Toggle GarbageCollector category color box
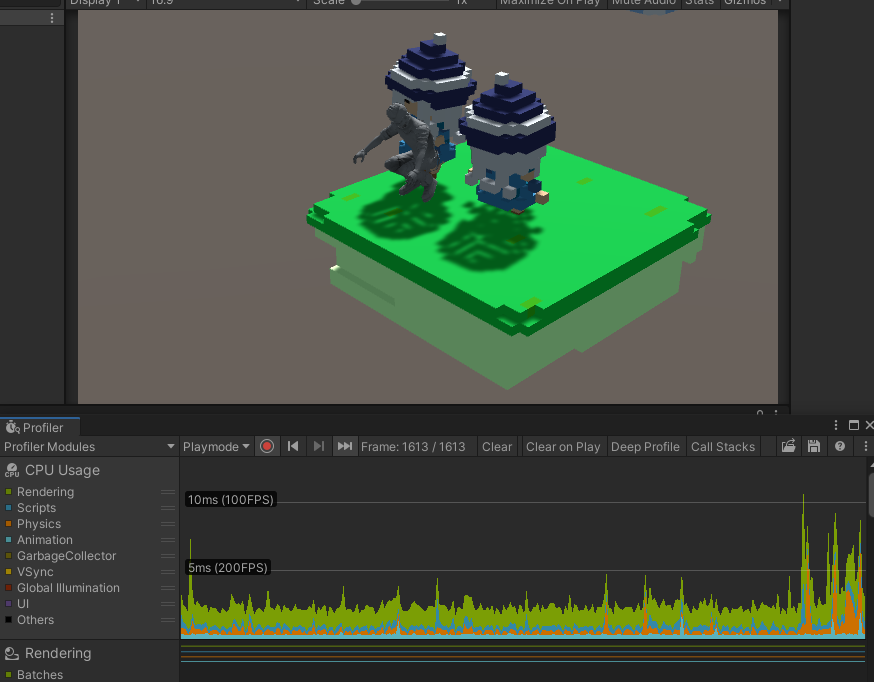This screenshot has height=682, width=874. pos(8,556)
